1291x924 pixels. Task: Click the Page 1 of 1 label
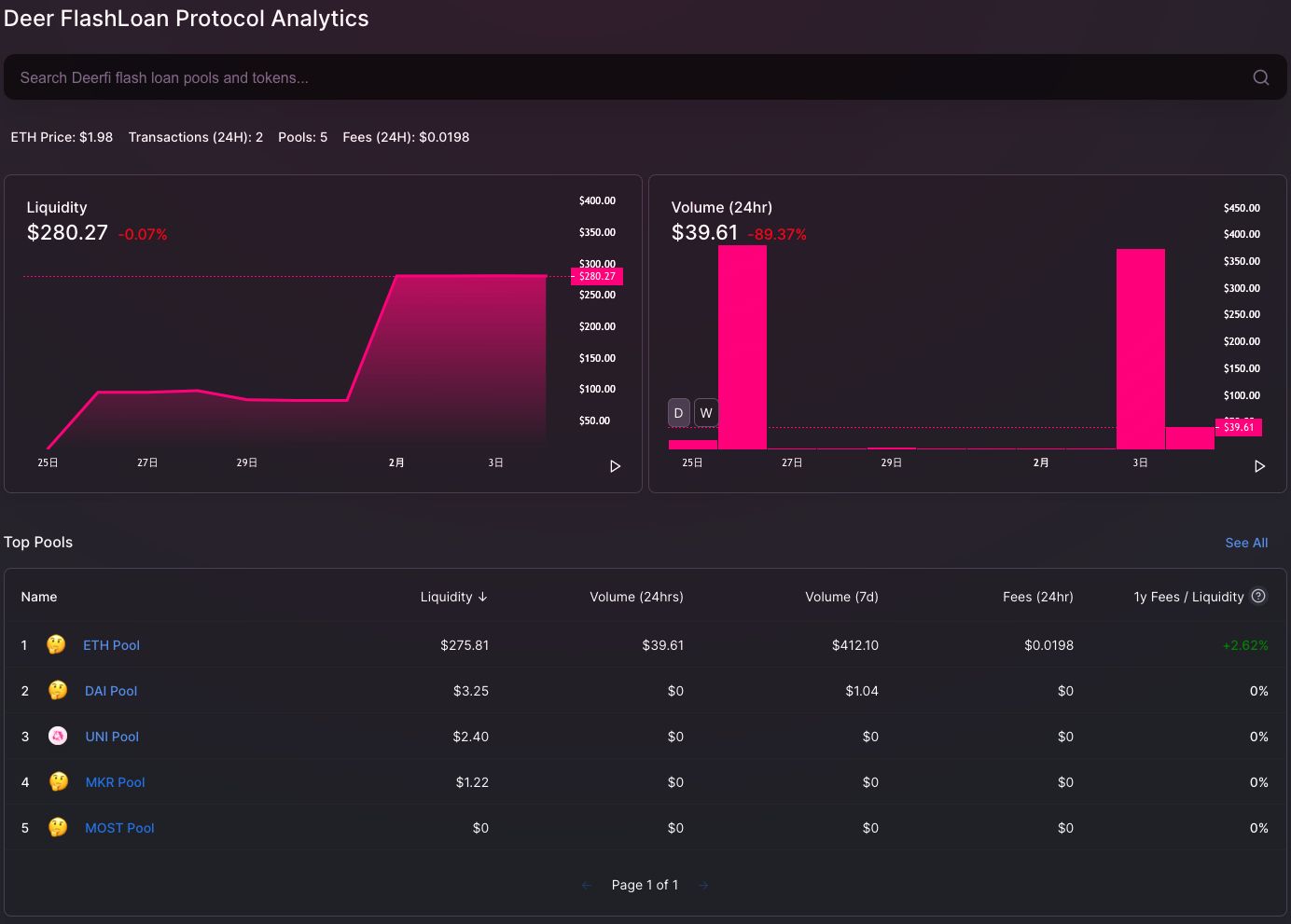pyautogui.click(x=645, y=885)
